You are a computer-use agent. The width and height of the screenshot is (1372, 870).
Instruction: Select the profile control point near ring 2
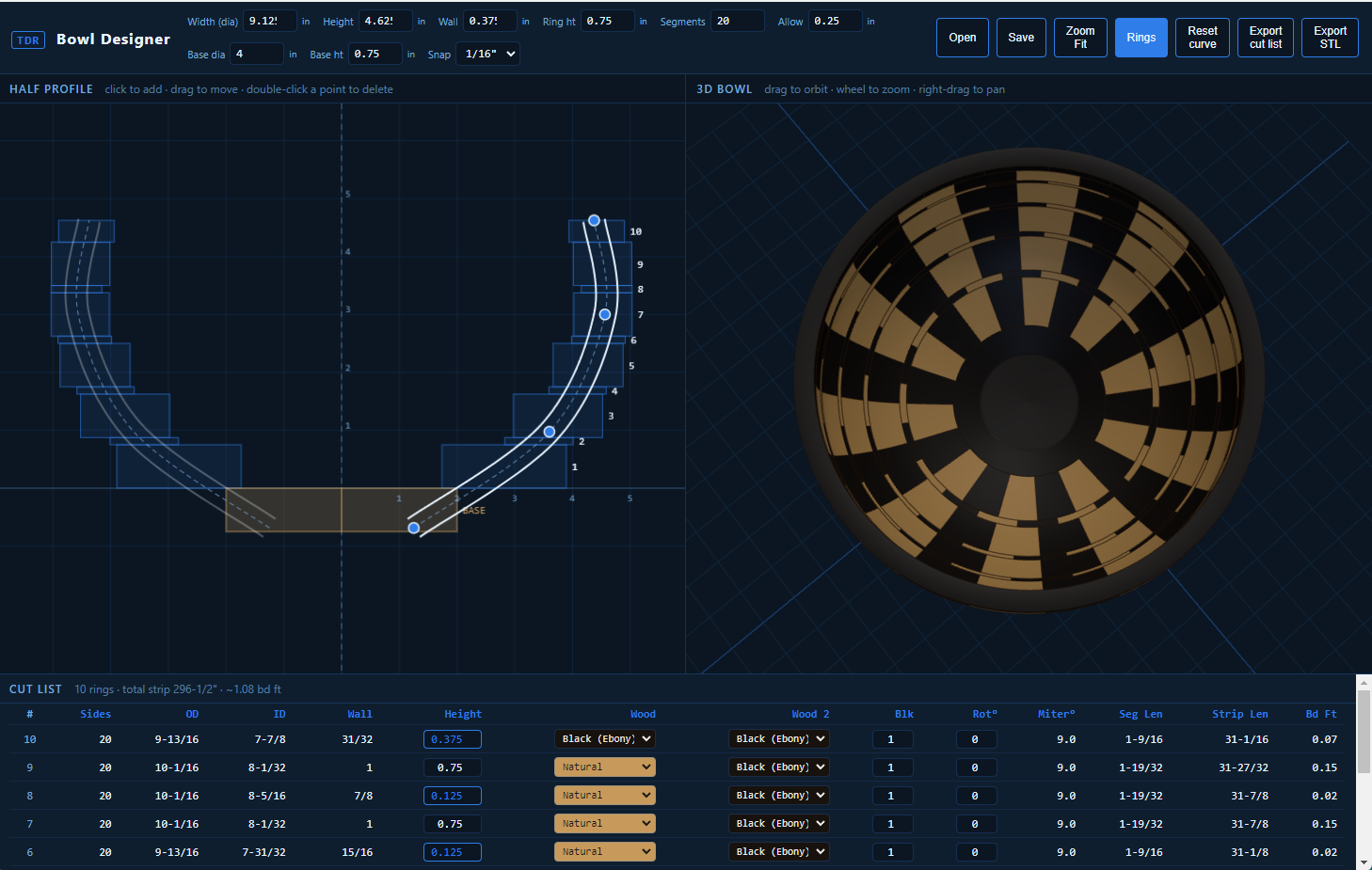[550, 432]
